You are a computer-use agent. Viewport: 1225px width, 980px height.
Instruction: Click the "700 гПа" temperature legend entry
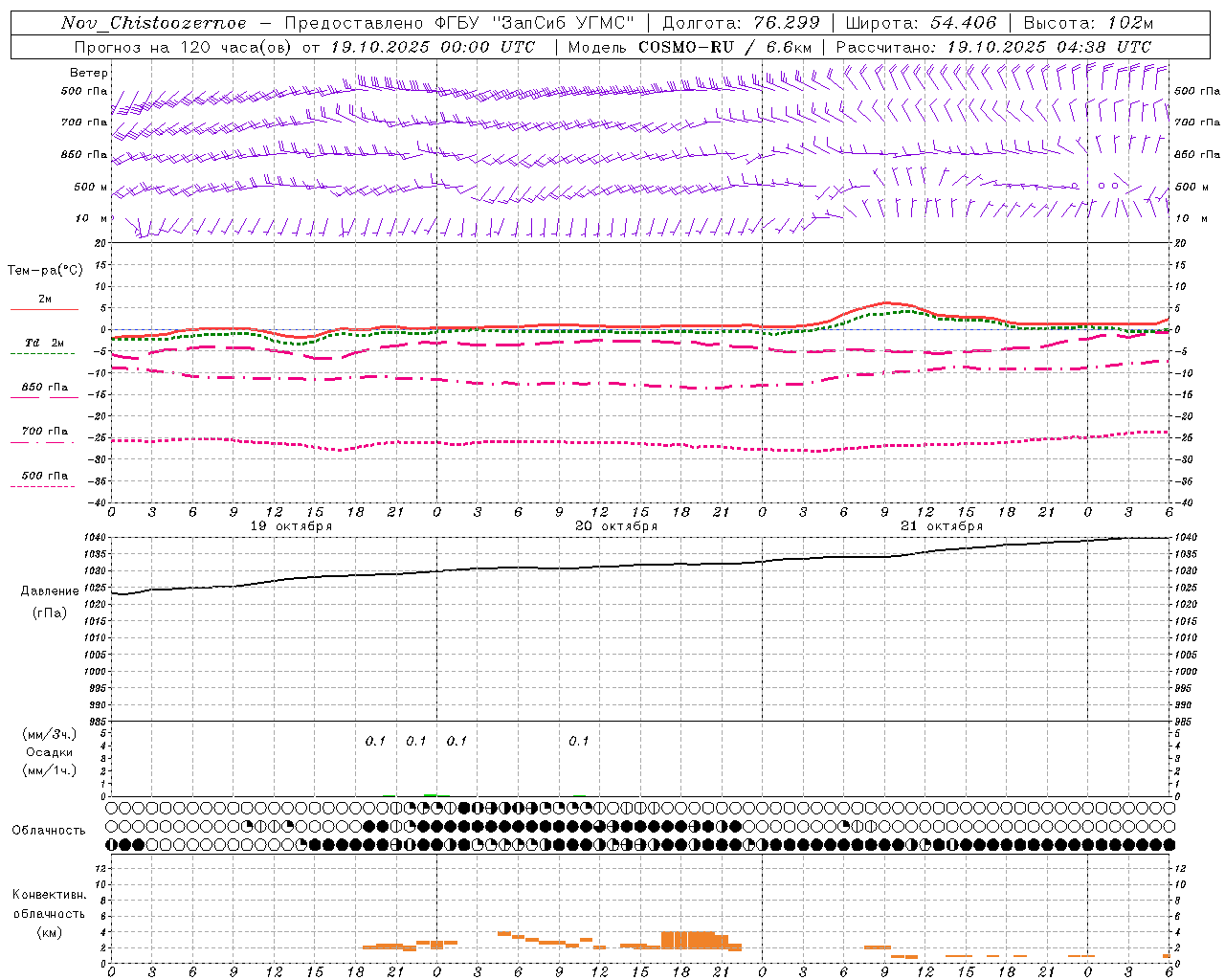(x=45, y=432)
